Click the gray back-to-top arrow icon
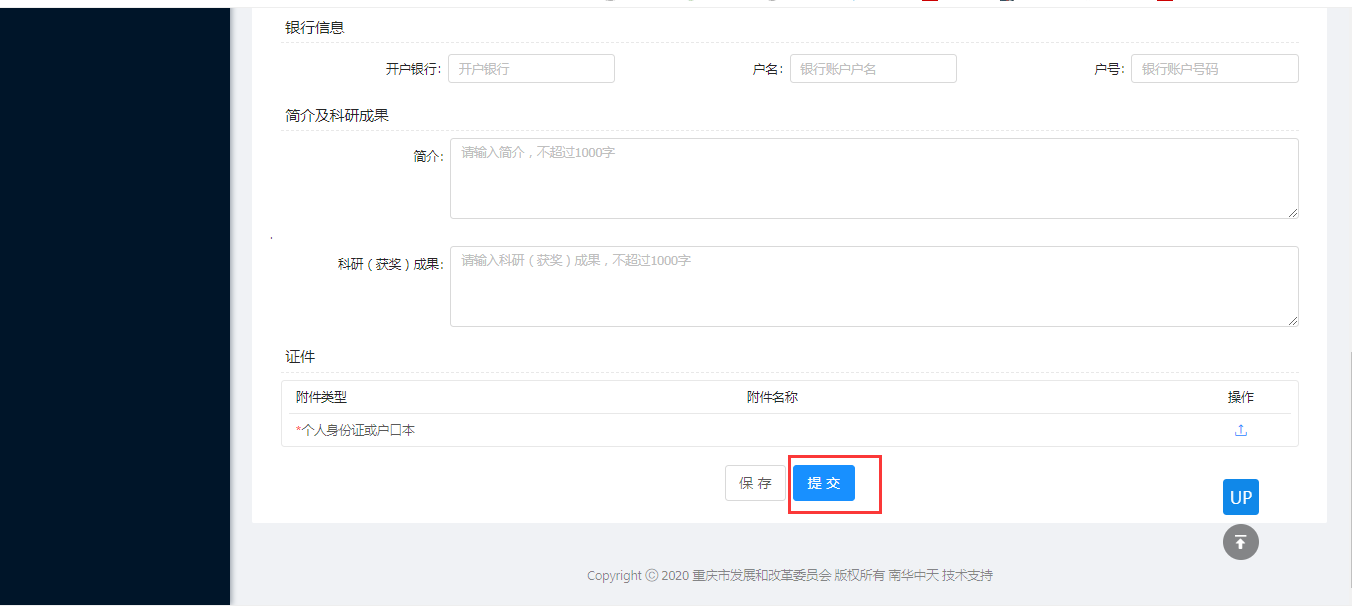1352x610 pixels. click(x=1240, y=541)
